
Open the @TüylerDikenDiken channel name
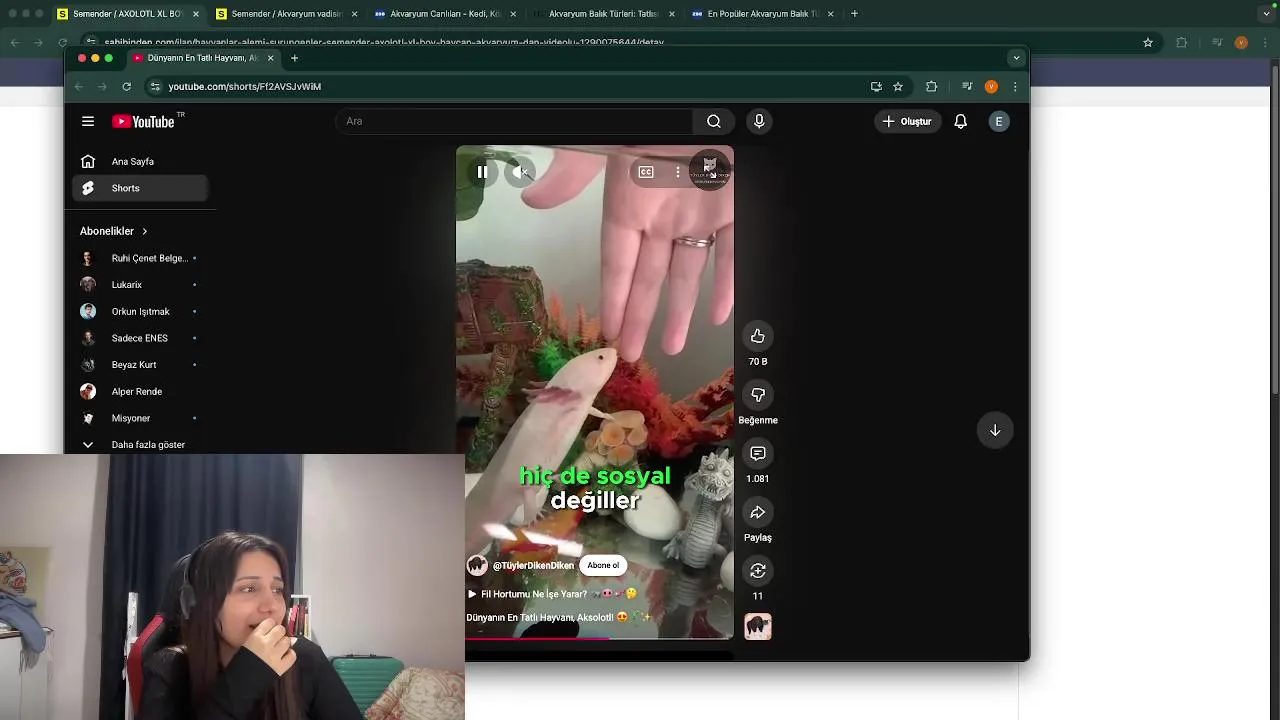(533, 565)
